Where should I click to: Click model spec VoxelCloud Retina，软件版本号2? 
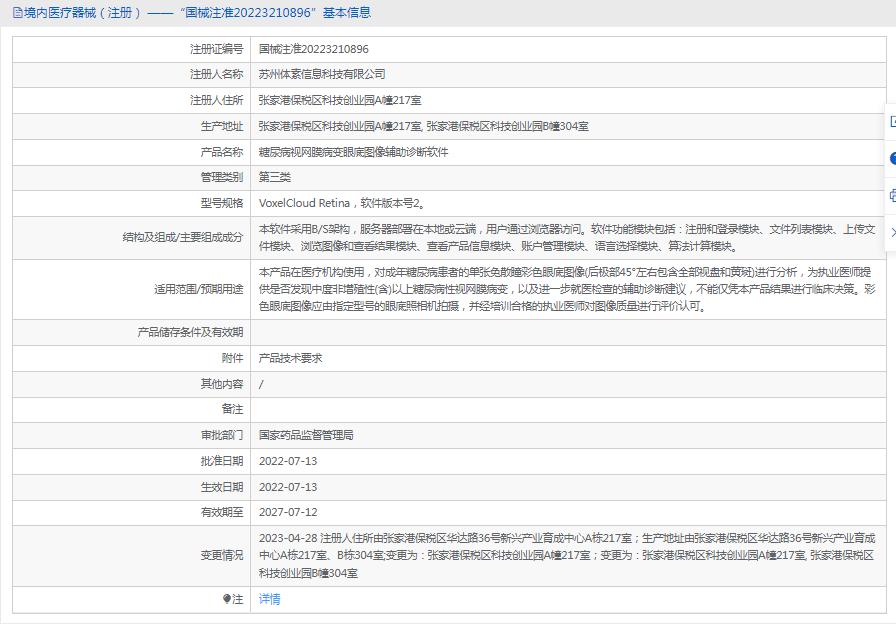pos(341,203)
